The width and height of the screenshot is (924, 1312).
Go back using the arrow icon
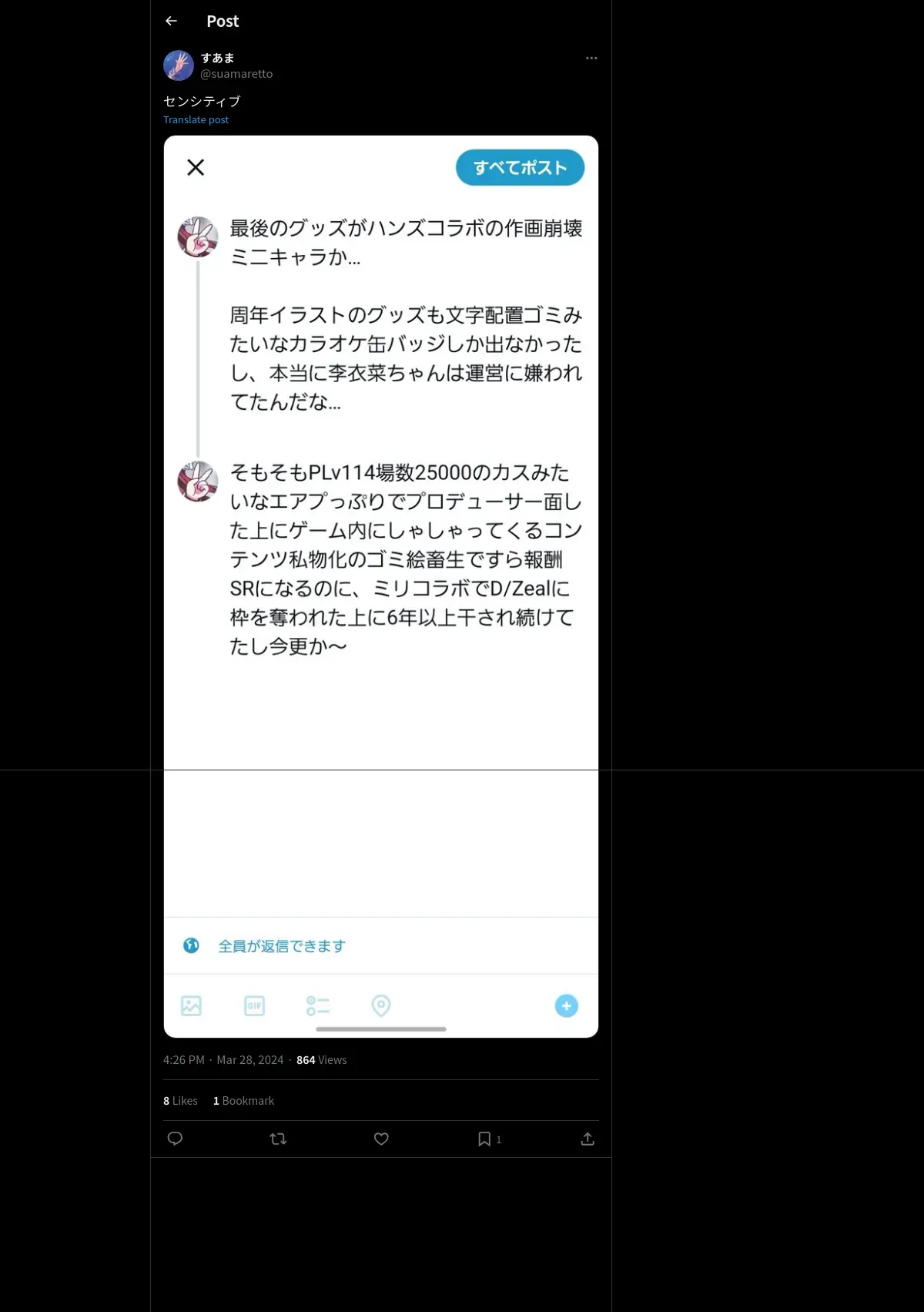pos(171,21)
